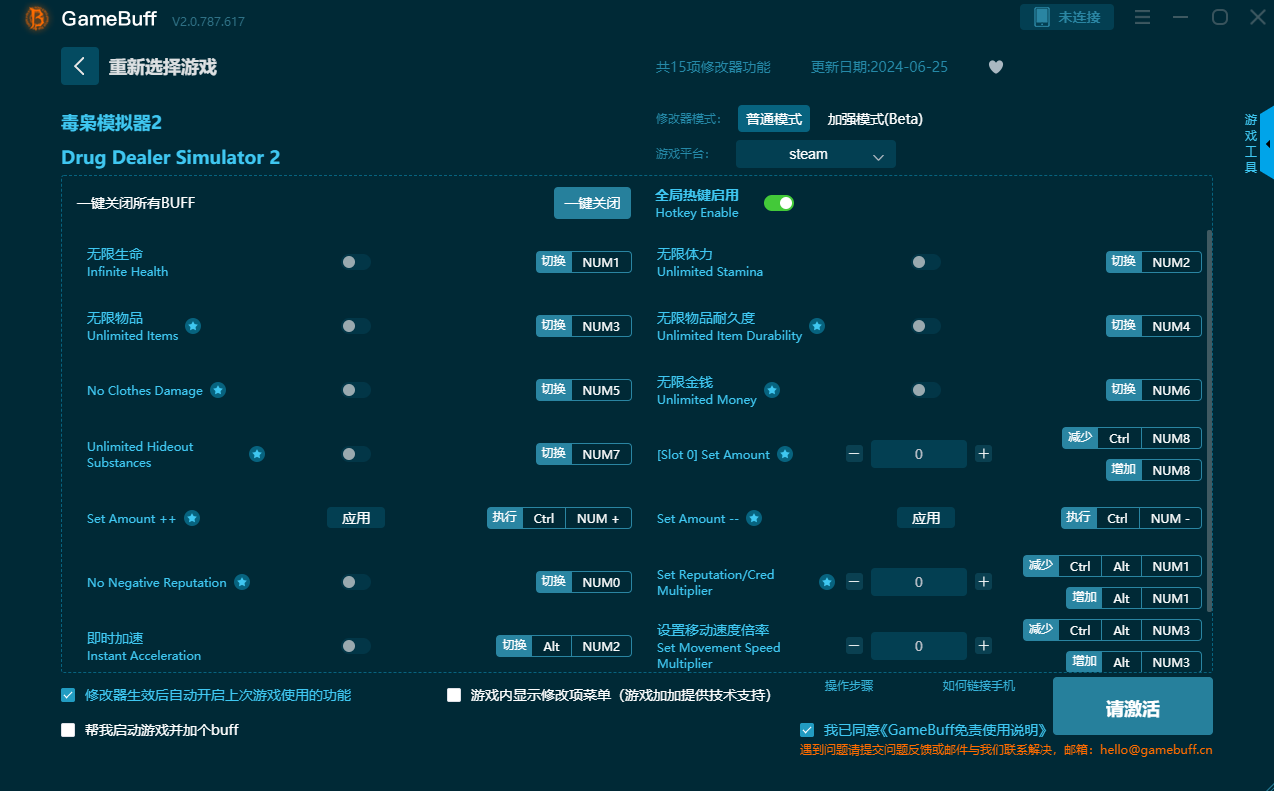This screenshot has width=1274, height=791.
Task: Click the GameBuff logo icon
Action: tap(37, 18)
